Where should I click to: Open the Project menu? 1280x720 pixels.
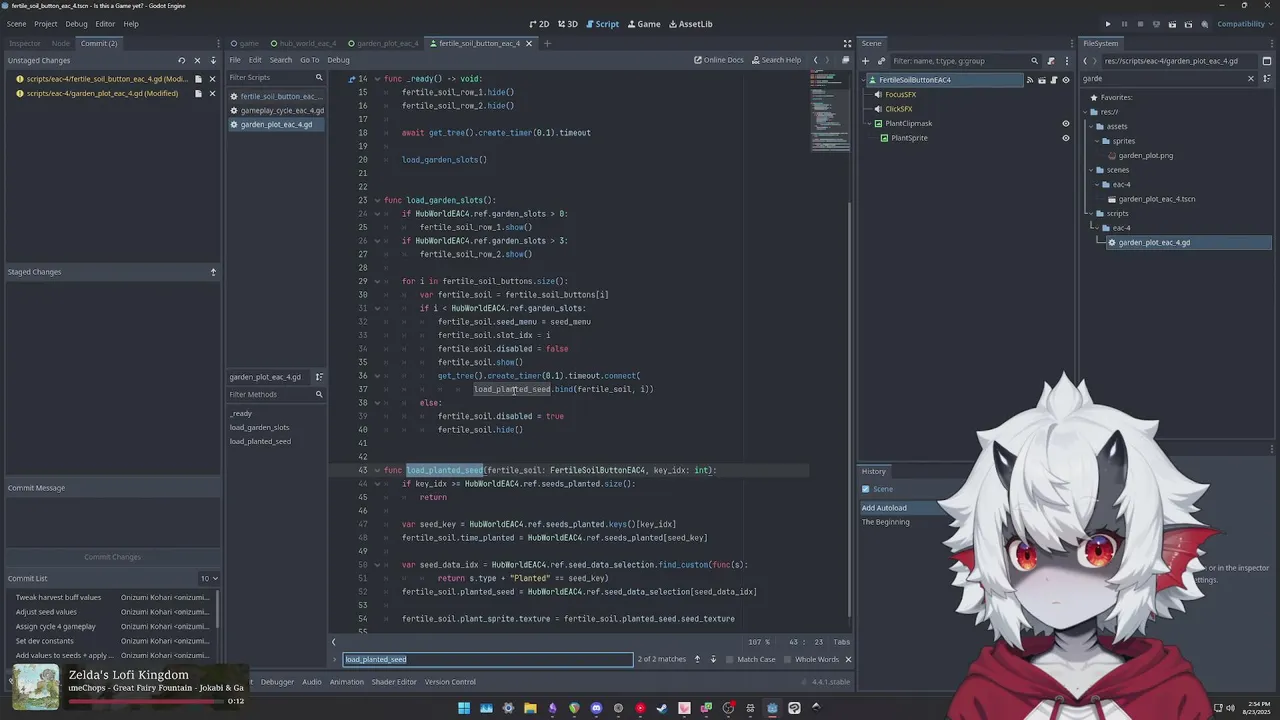[46, 24]
